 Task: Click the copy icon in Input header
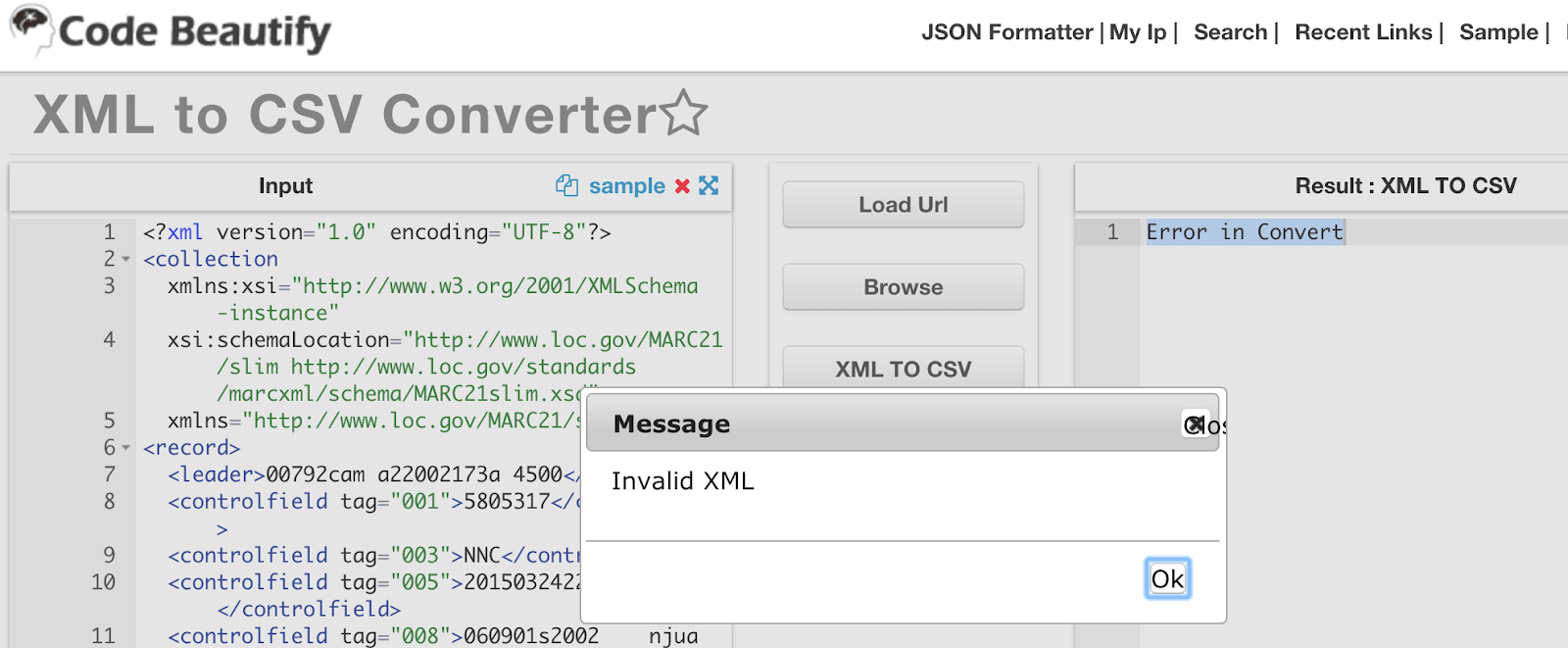click(x=566, y=185)
